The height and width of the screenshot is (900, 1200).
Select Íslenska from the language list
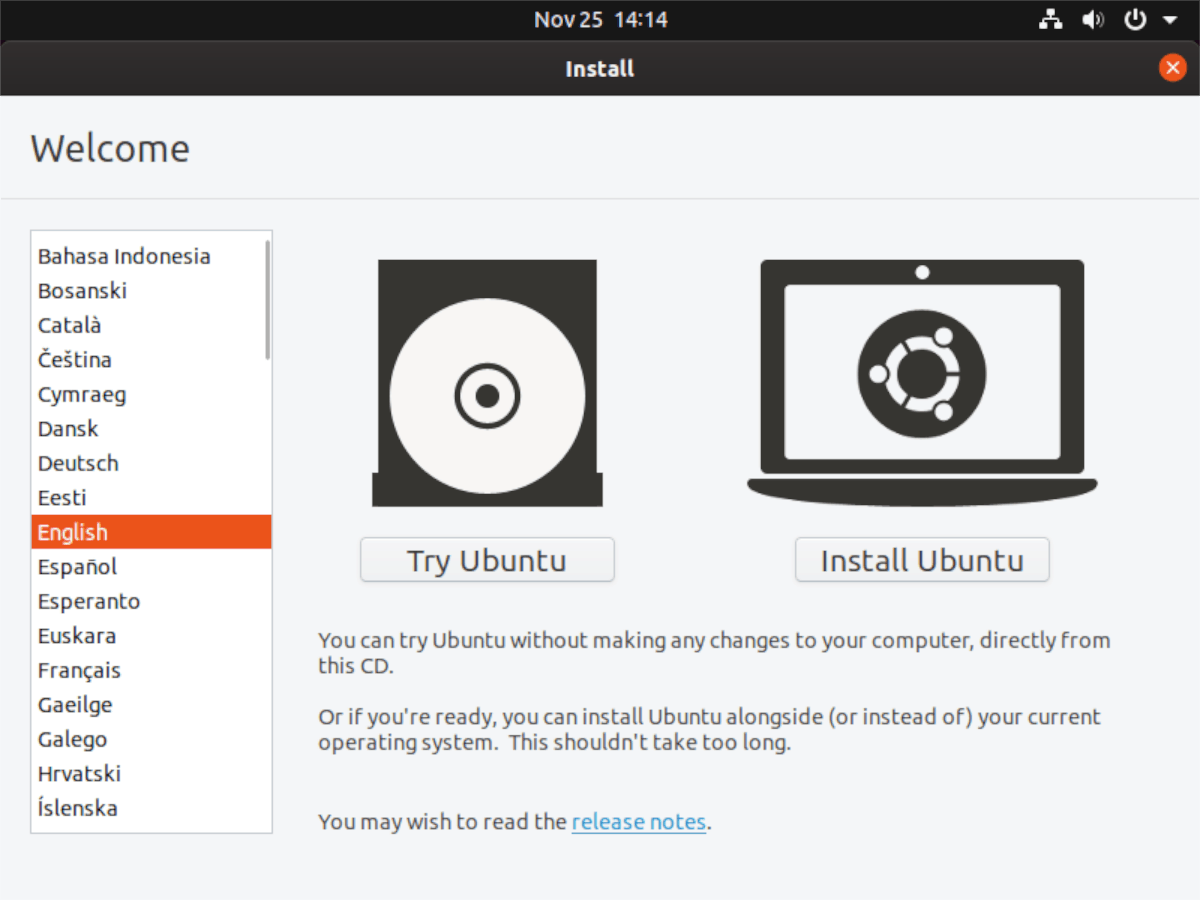[77, 808]
